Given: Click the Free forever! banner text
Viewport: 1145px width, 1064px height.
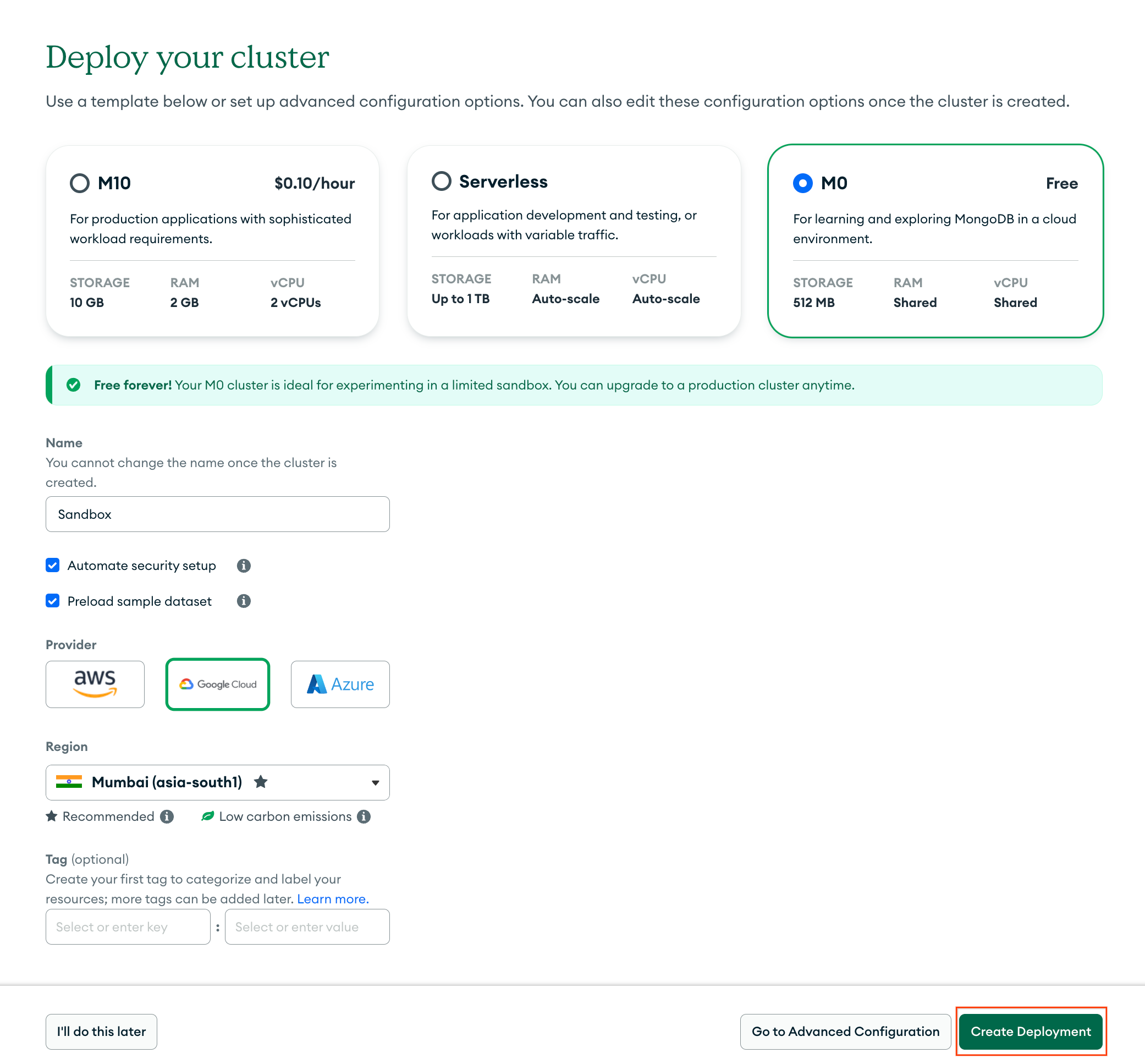Looking at the screenshot, I should [x=133, y=385].
